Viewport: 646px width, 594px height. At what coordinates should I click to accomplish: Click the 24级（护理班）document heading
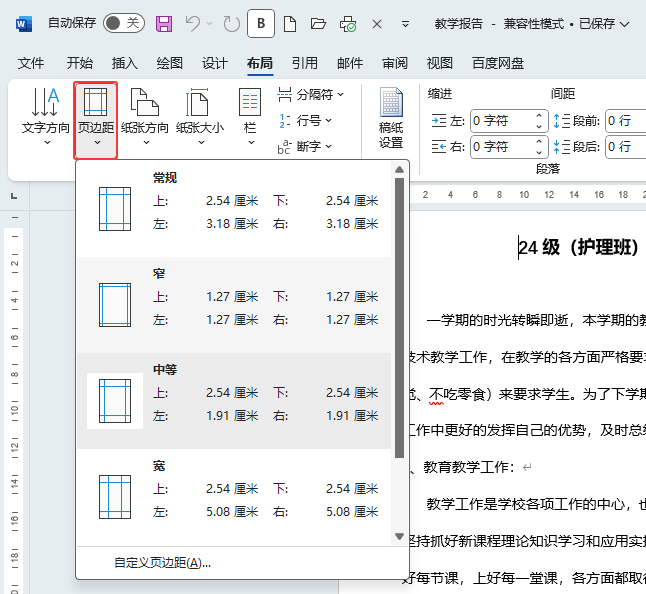click(578, 248)
